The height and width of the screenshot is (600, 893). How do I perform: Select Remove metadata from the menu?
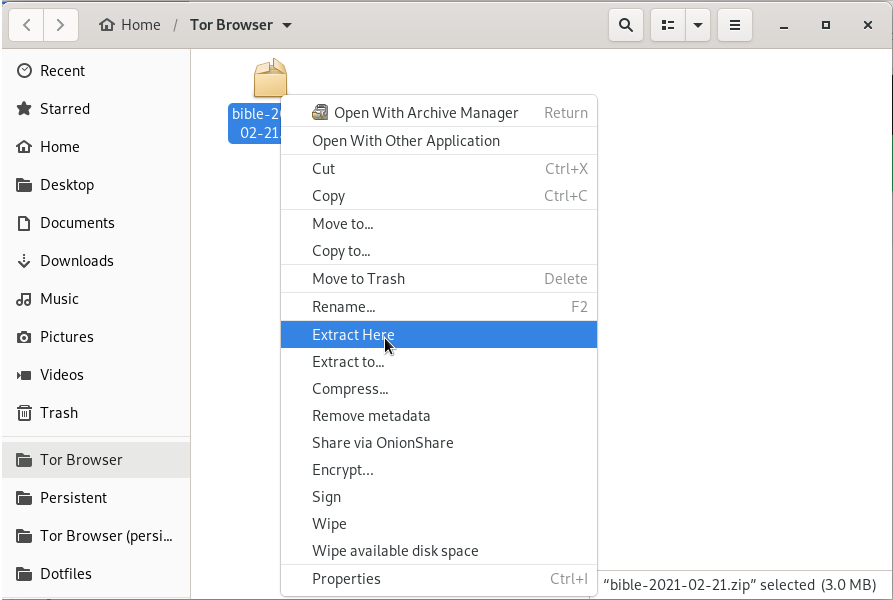coord(371,416)
